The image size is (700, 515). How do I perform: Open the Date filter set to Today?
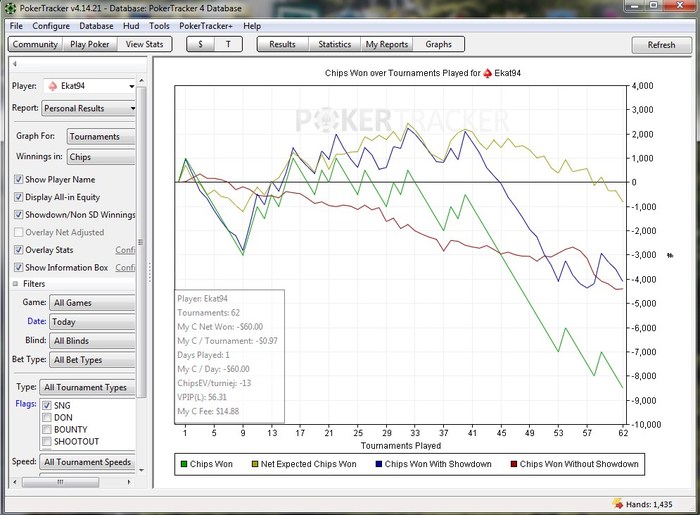[92, 322]
